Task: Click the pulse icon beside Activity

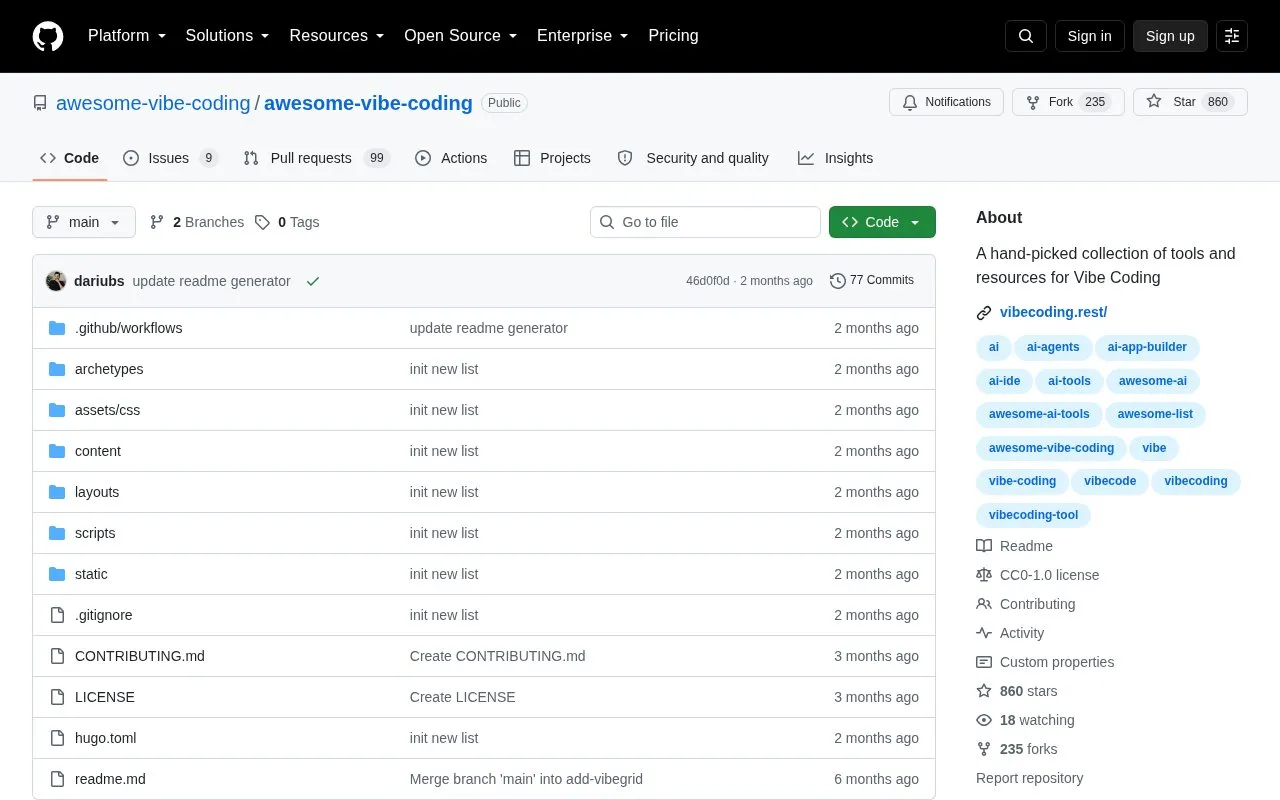Action: 984,633
